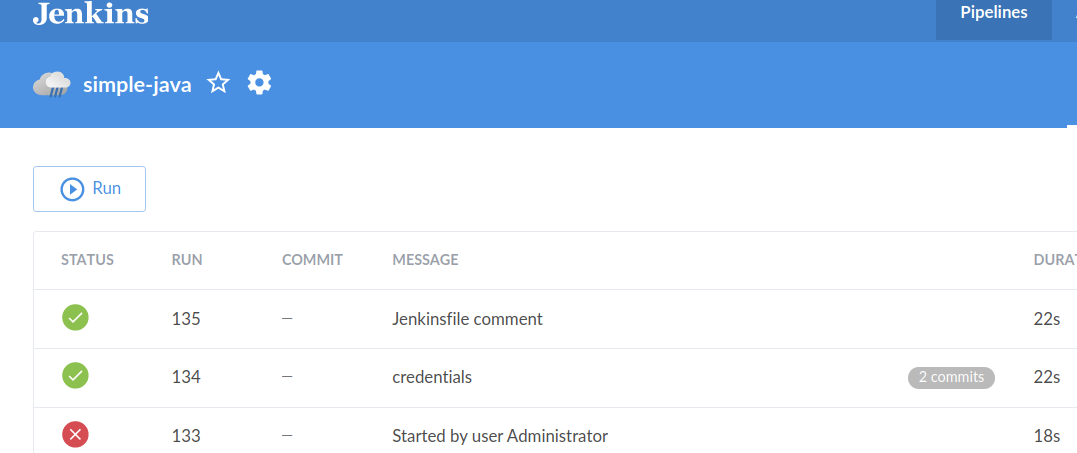The width and height of the screenshot is (1077, 453).
Task: Click red failed icon for run 133
Action: pos(76,435)
